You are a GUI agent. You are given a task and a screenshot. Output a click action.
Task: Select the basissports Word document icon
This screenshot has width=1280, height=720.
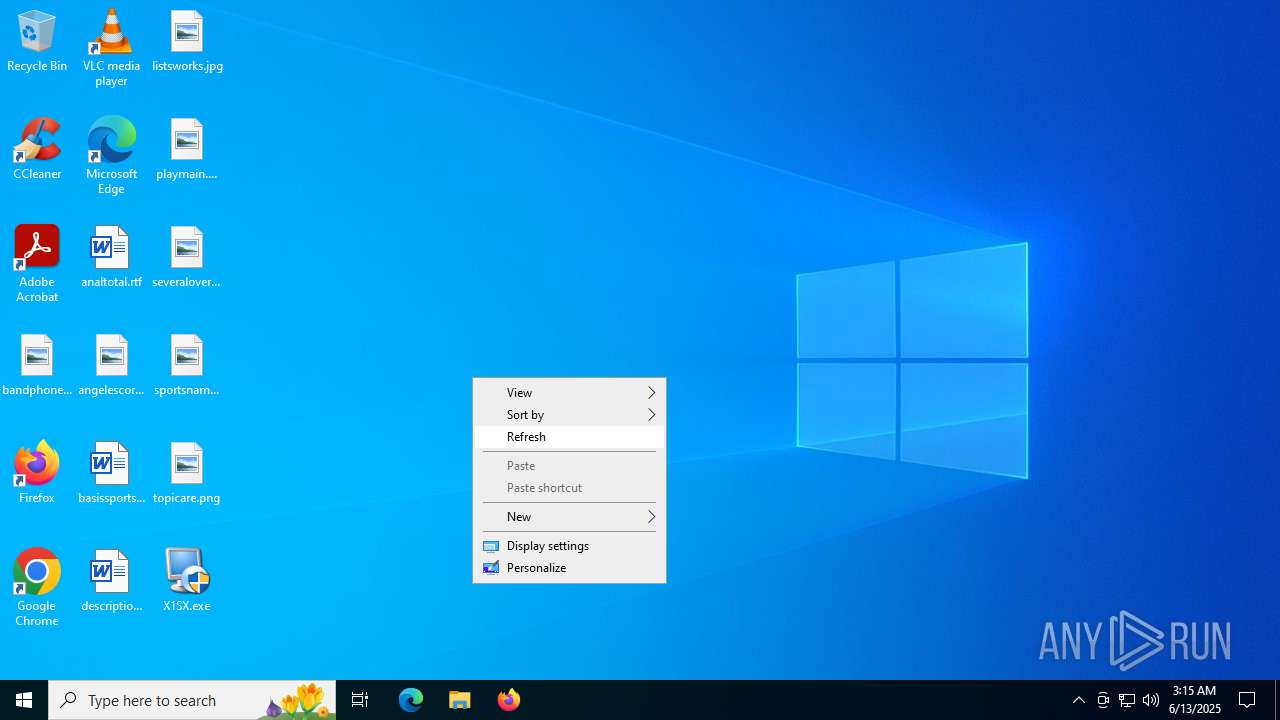point(111,472)
